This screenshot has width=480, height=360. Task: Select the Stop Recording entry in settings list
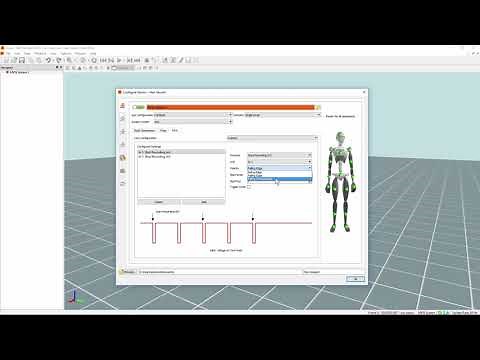(x=181, y=156)
